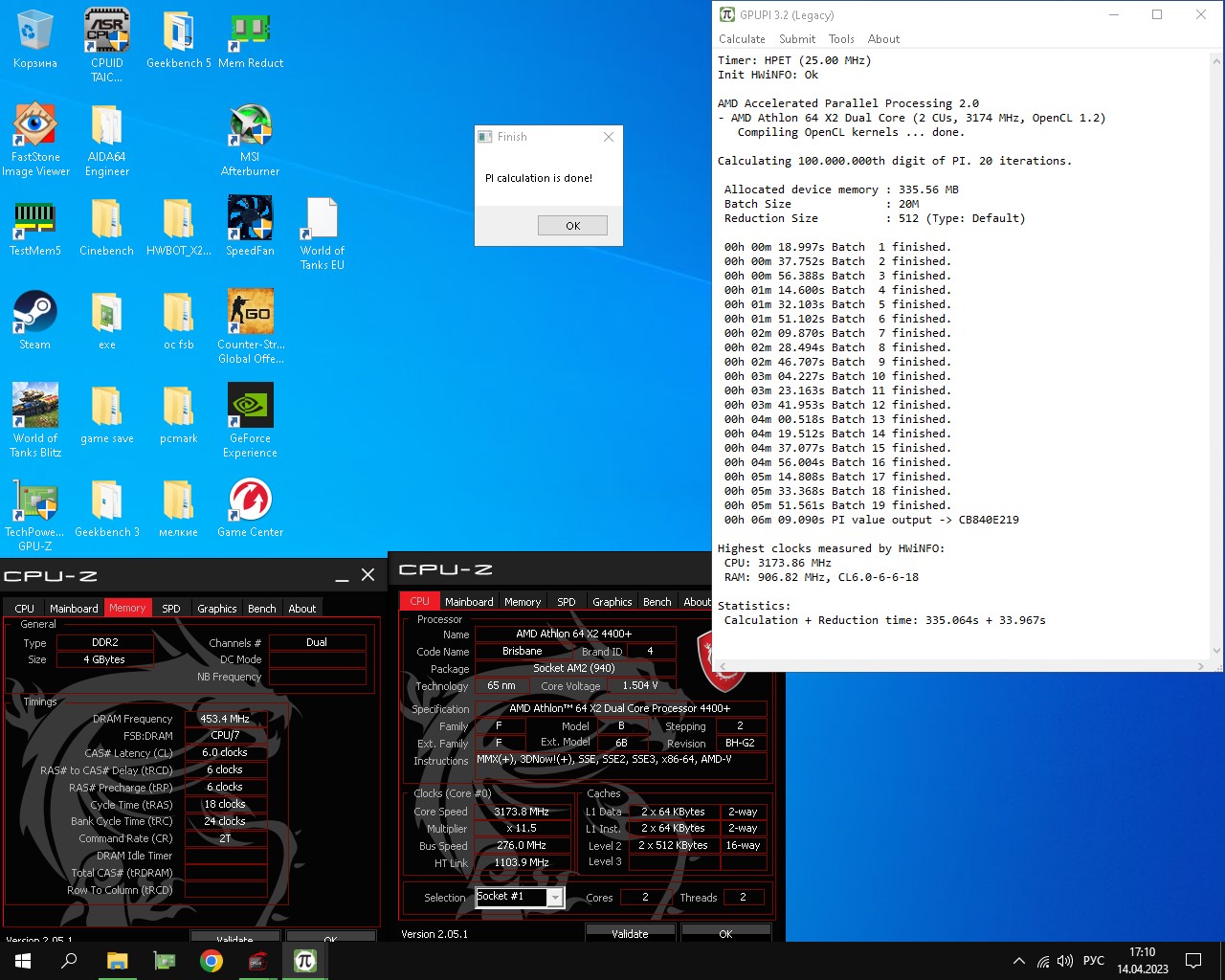Open the Submit menu in GPUPI
Viewport: 1225px width, 980px height.
[x=797, y=39]
